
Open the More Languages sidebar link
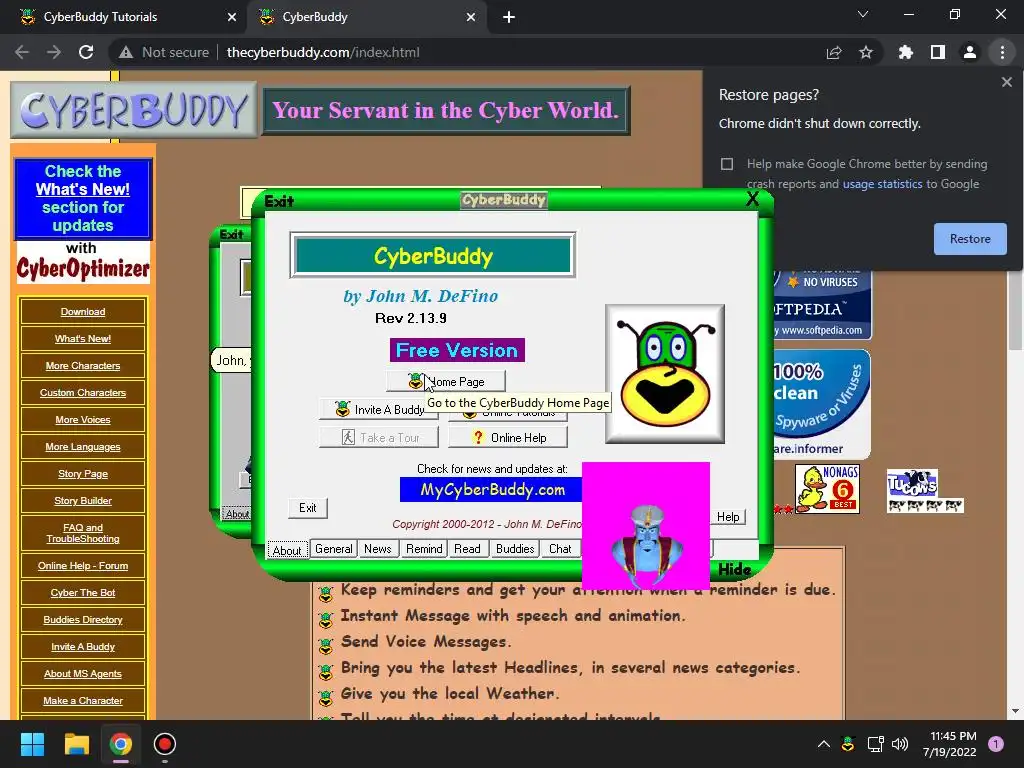(x=83, y=447)
